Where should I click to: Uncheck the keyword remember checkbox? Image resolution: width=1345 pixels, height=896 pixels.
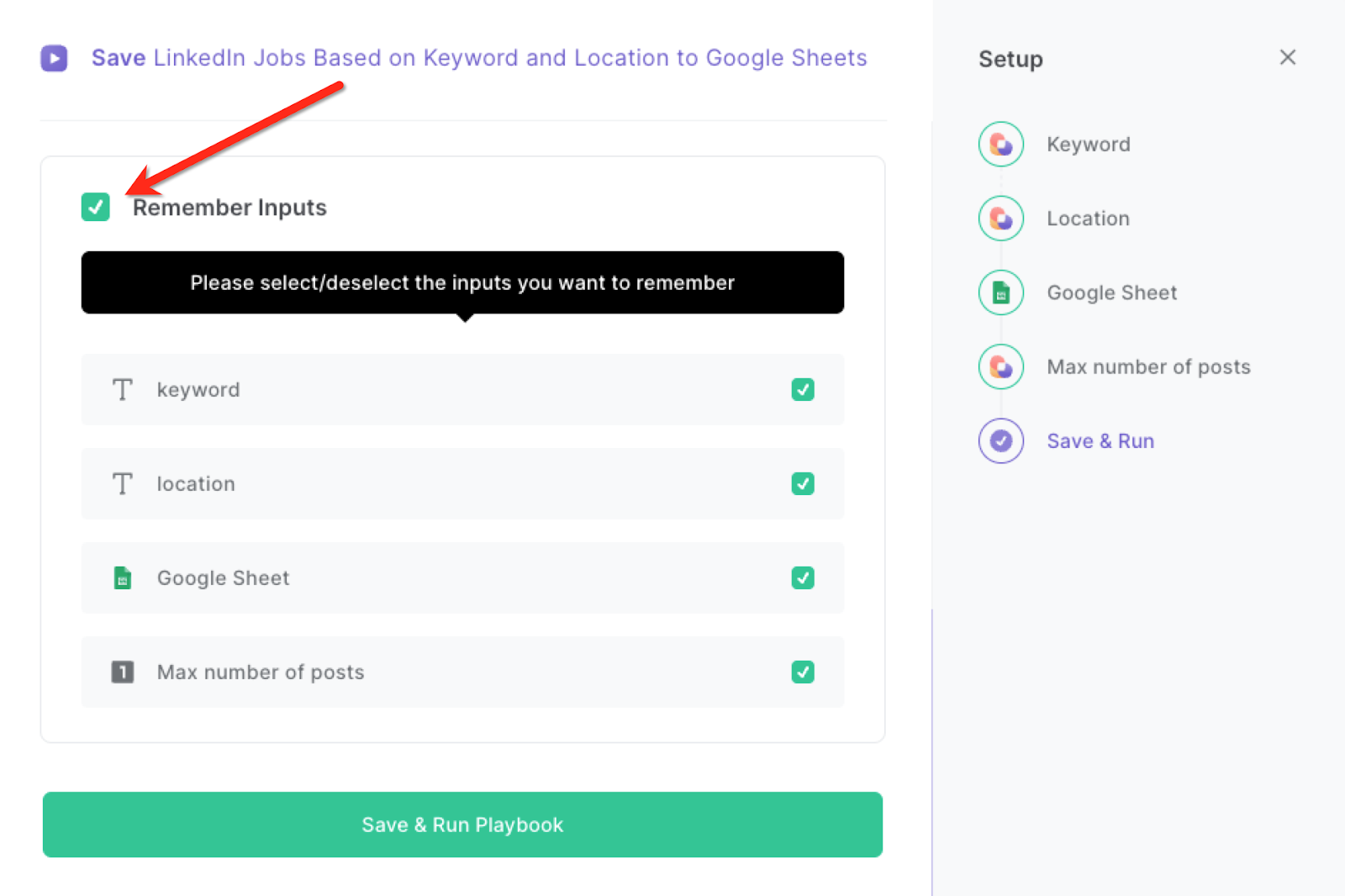tap(803, 389)
